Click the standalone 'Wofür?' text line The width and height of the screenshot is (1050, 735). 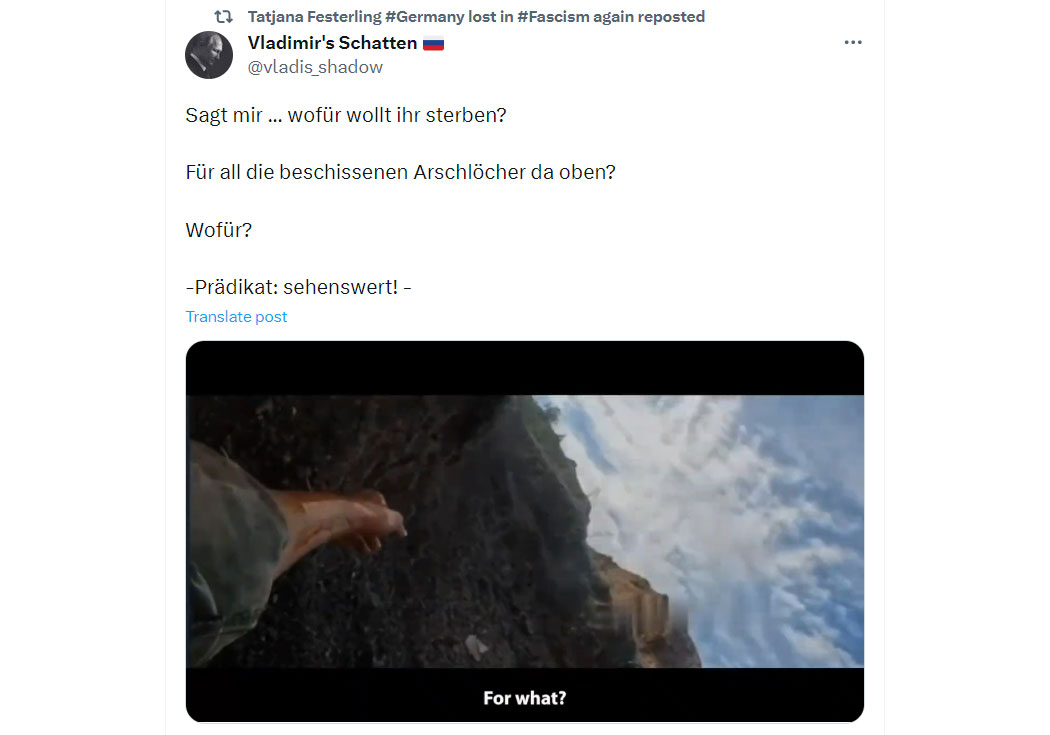pyautogui.click(x=218, y=230)
